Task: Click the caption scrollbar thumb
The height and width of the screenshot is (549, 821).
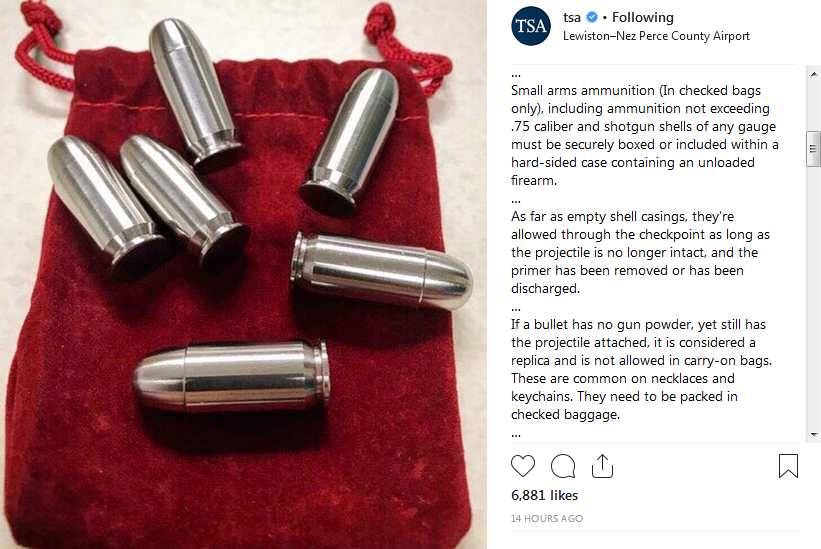Action: click(814, 149)
